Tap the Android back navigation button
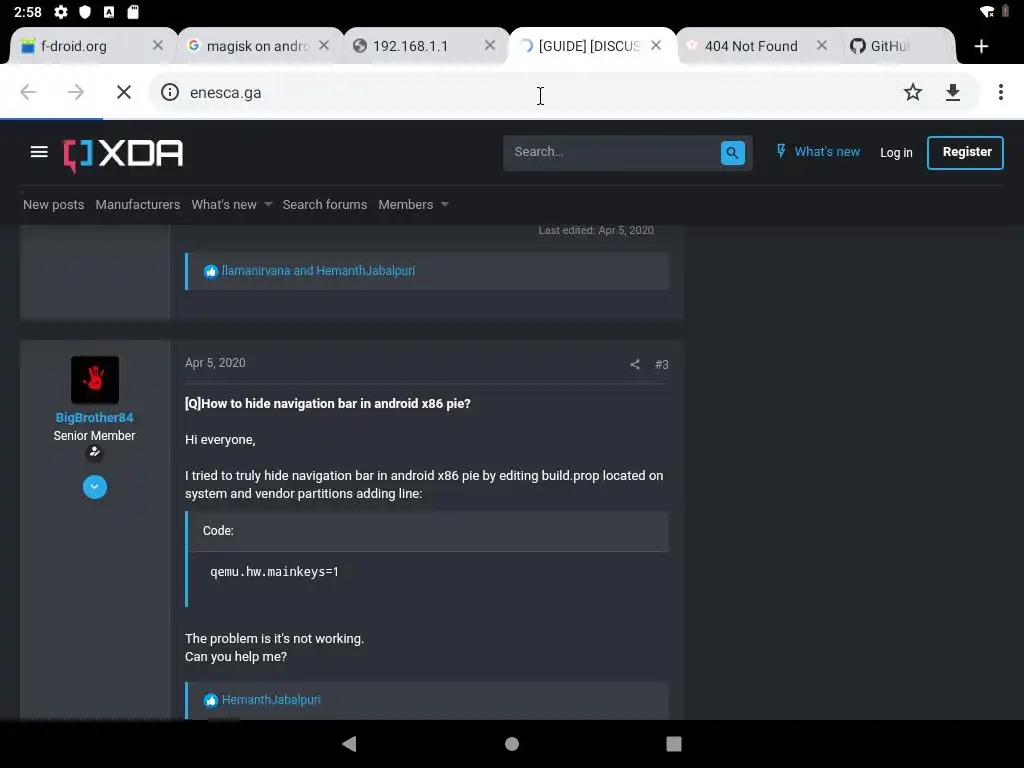This screenshot has width=1024, height=768. [x=349, y=744]
